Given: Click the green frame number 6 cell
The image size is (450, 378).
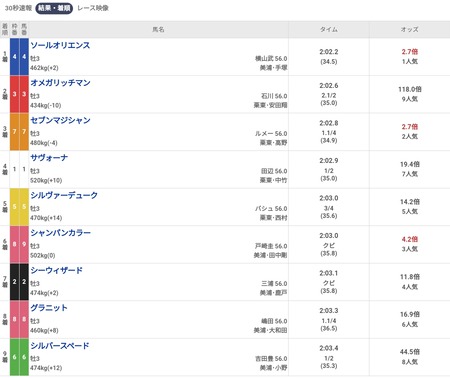Looking at the screenshot, I should point(14,357).
